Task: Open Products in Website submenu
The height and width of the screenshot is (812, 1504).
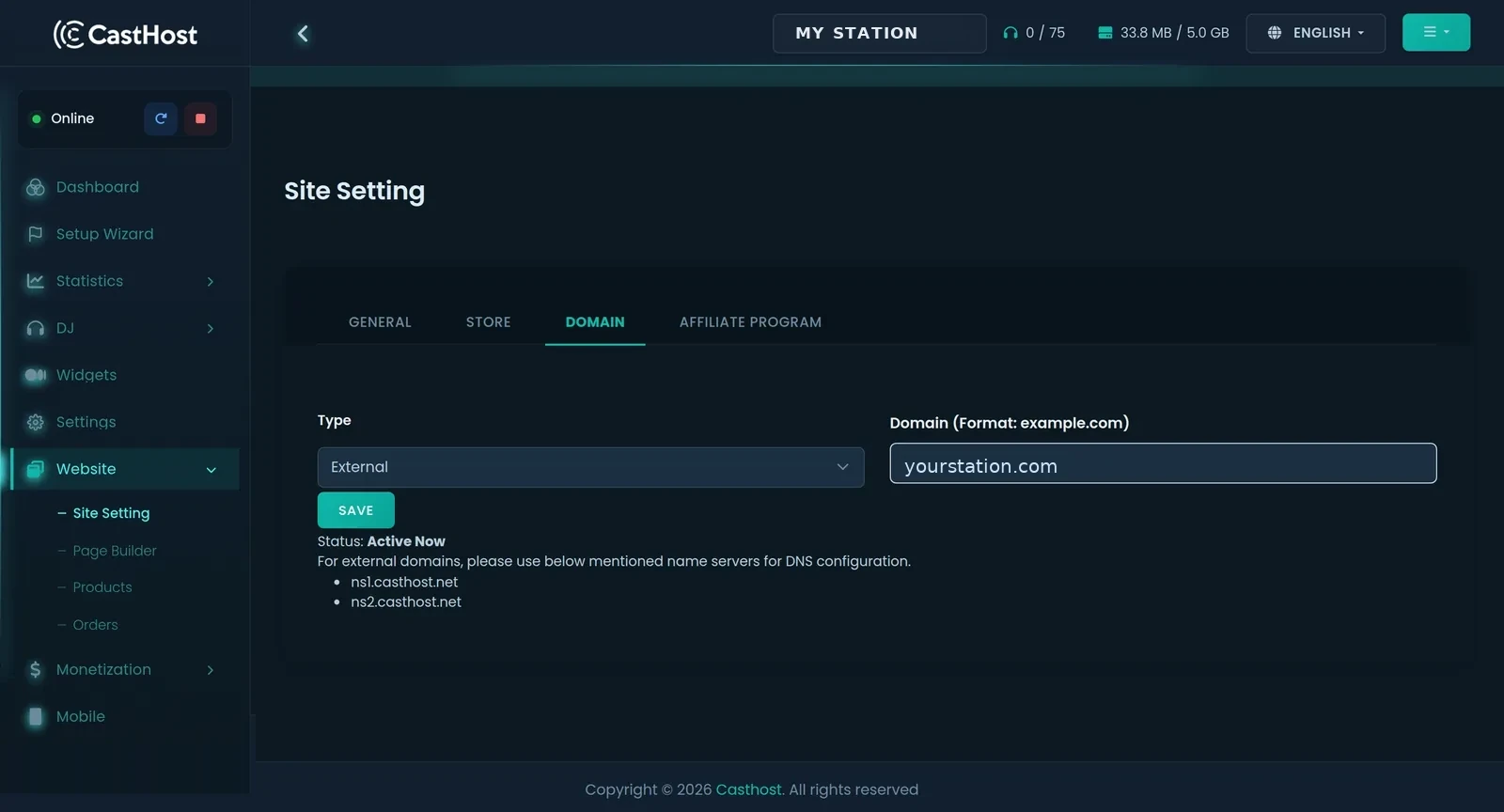Action: [102, 587]
